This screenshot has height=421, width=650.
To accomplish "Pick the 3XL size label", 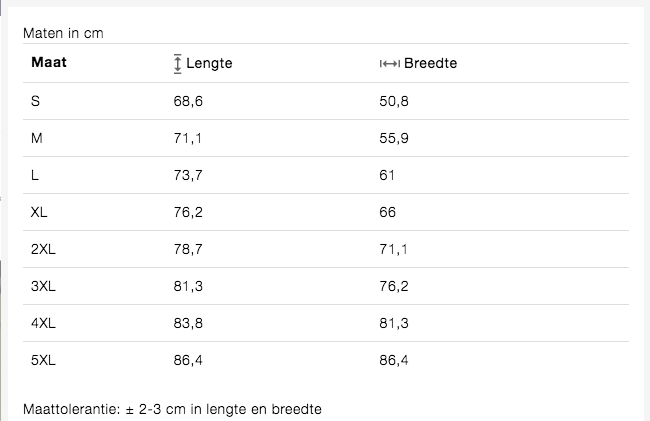I will [x=43, y=286].
